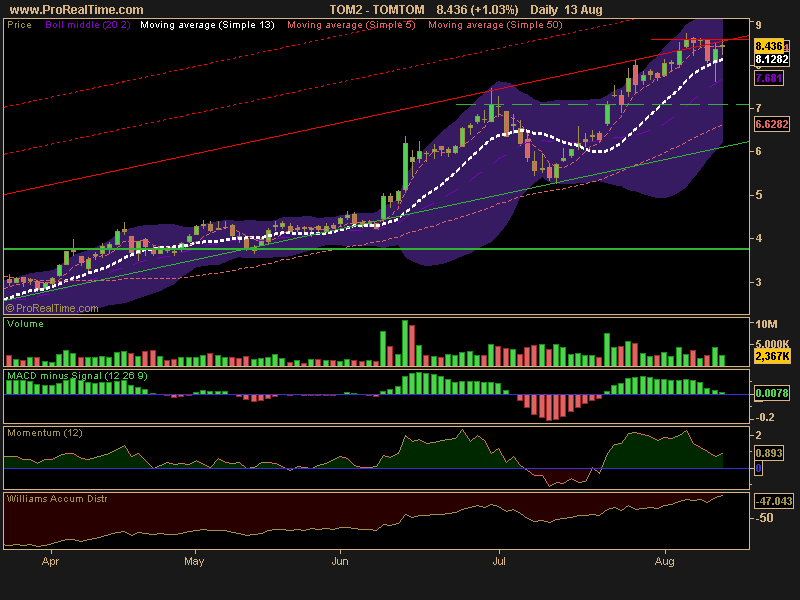
Task: Click the 0.0078 MACD value tag
Action: tap(772, 393)
